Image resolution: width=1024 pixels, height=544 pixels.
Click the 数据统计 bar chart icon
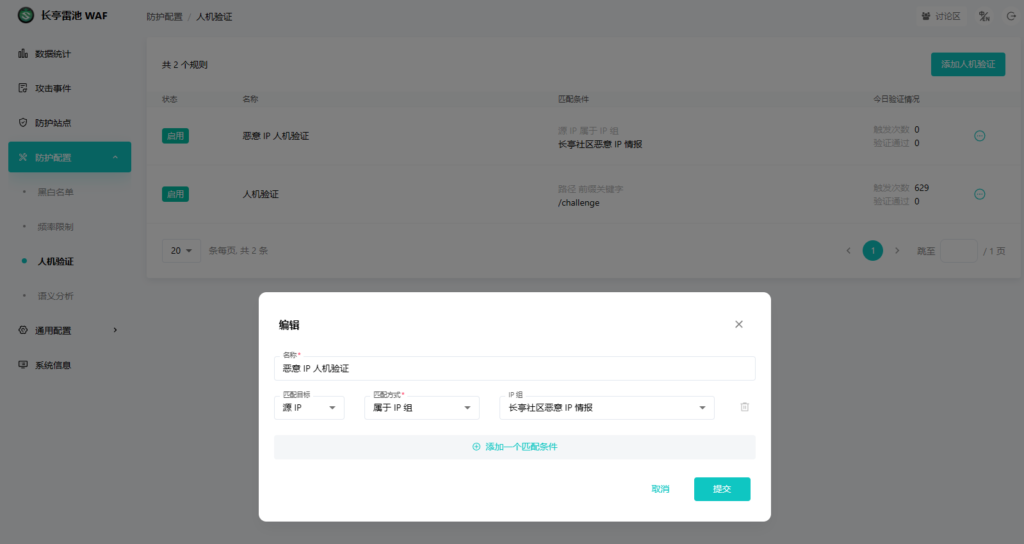[23, 54]
